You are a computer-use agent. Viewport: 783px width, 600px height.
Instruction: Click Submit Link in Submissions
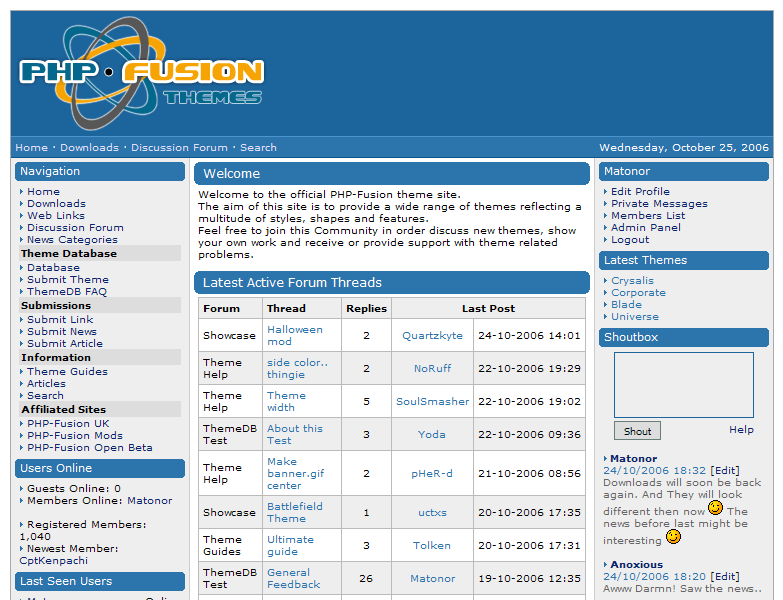coord(60,319)
